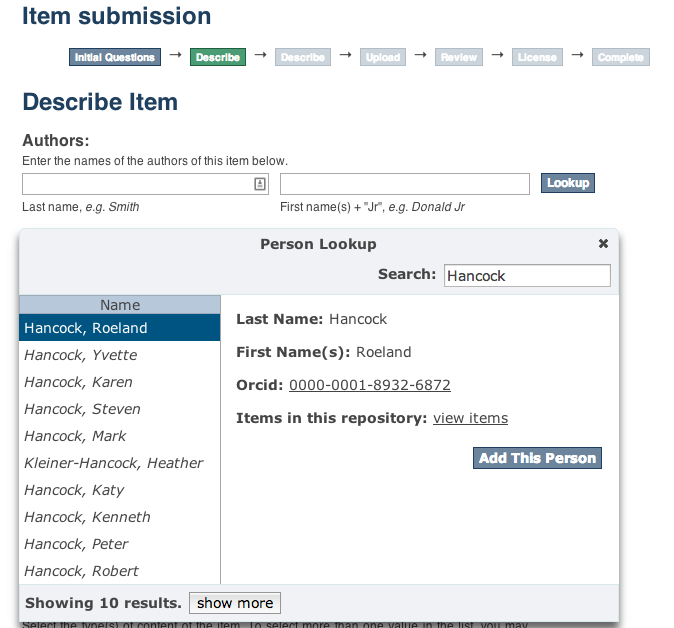Click the show more button
The image size is (674, 628).
click(235, 603)
